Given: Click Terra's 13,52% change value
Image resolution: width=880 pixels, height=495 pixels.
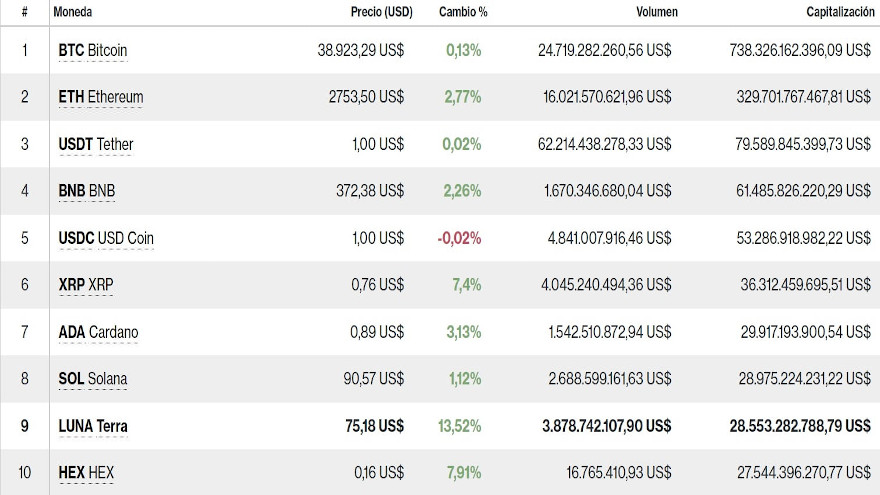Looking at the screenshot, I should tap(459, 426).
